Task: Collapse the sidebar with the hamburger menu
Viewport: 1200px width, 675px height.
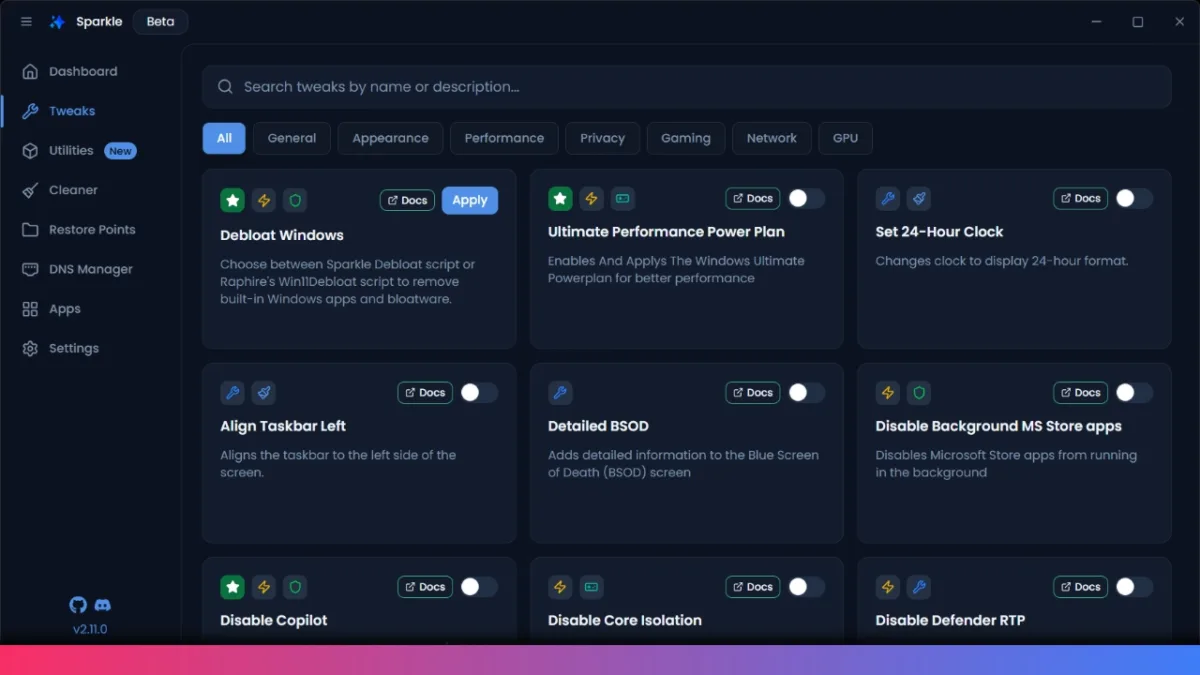Action: (x=26, y=21)
